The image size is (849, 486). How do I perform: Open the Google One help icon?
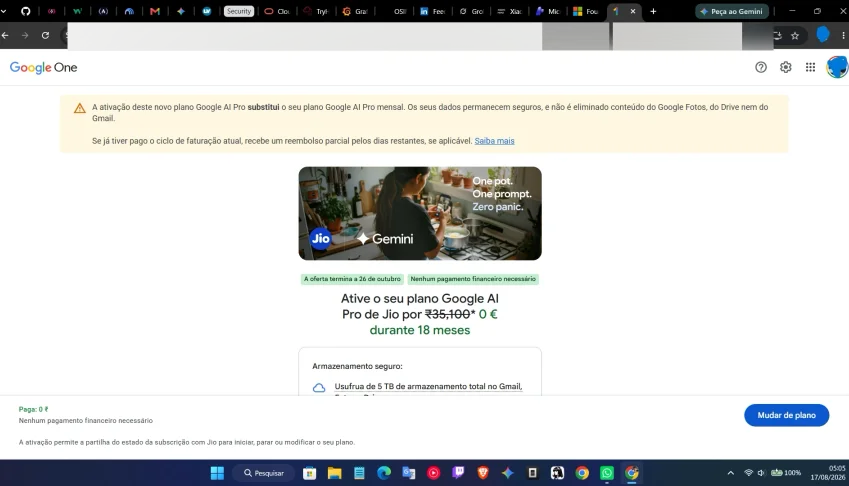coord(761,67)
